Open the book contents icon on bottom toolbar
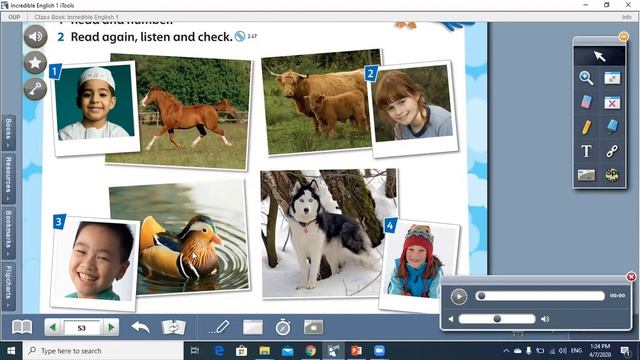 (22, 327)
